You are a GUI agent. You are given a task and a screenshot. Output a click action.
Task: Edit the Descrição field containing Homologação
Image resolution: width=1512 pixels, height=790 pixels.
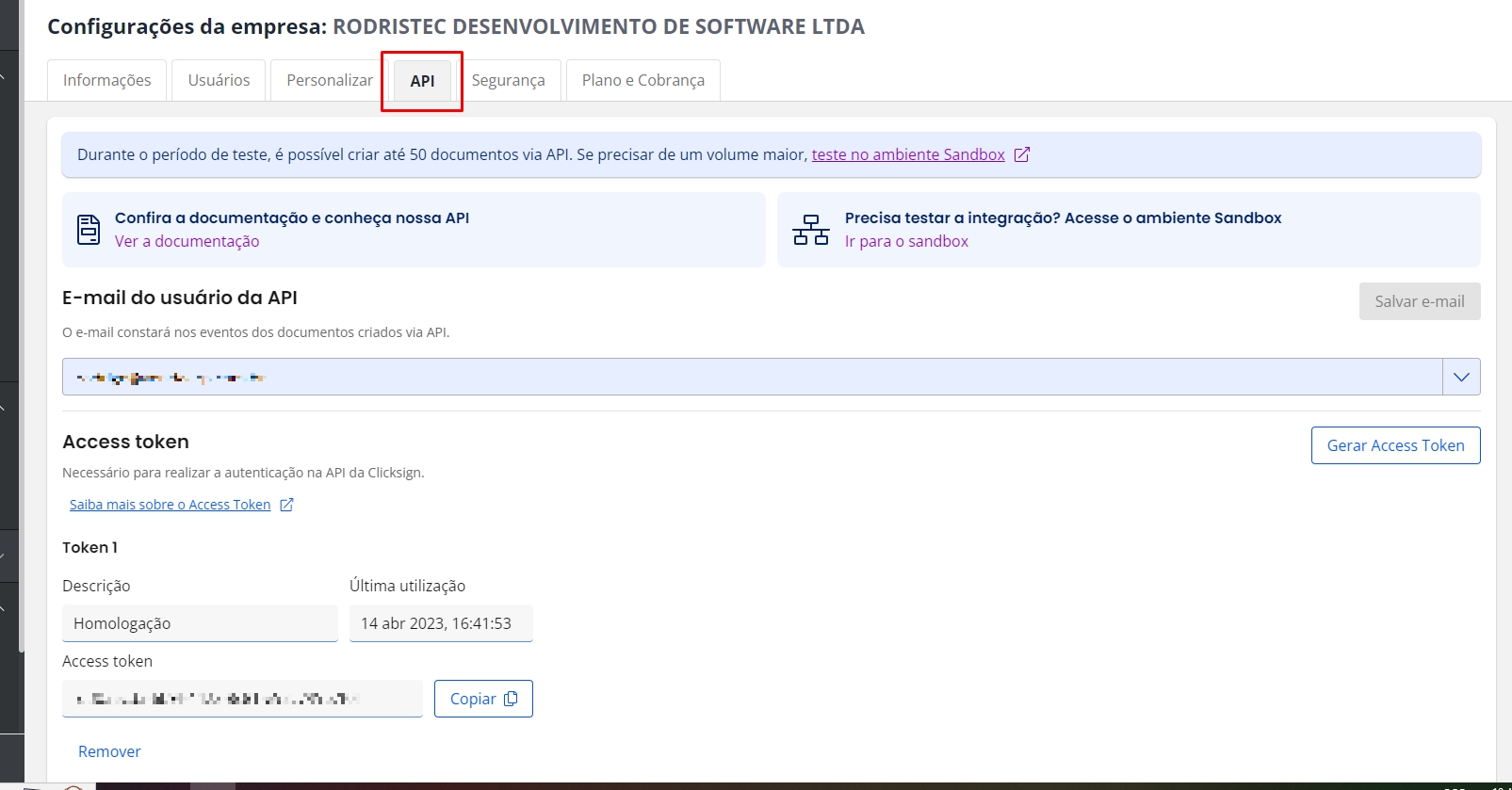click(x=200, y=623)
